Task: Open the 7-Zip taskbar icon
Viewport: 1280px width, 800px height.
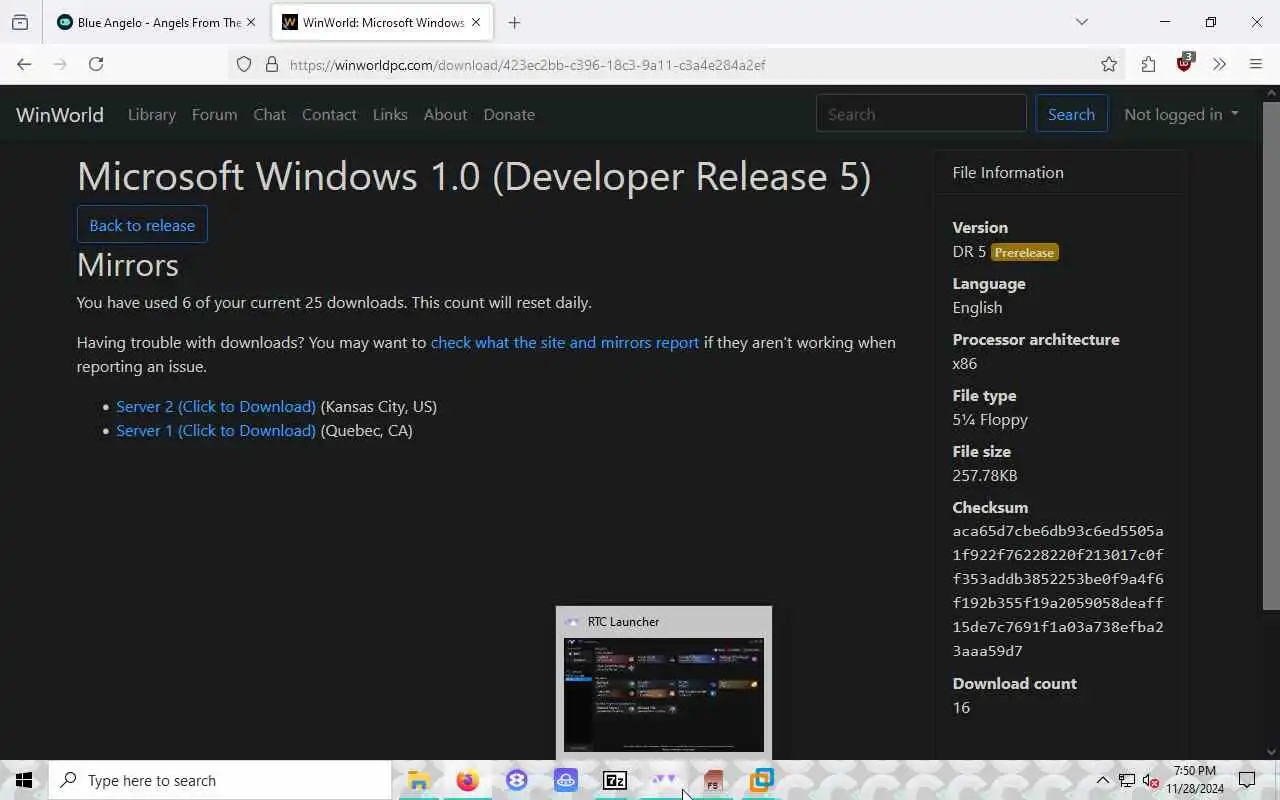Action: (x=614, y=780)
